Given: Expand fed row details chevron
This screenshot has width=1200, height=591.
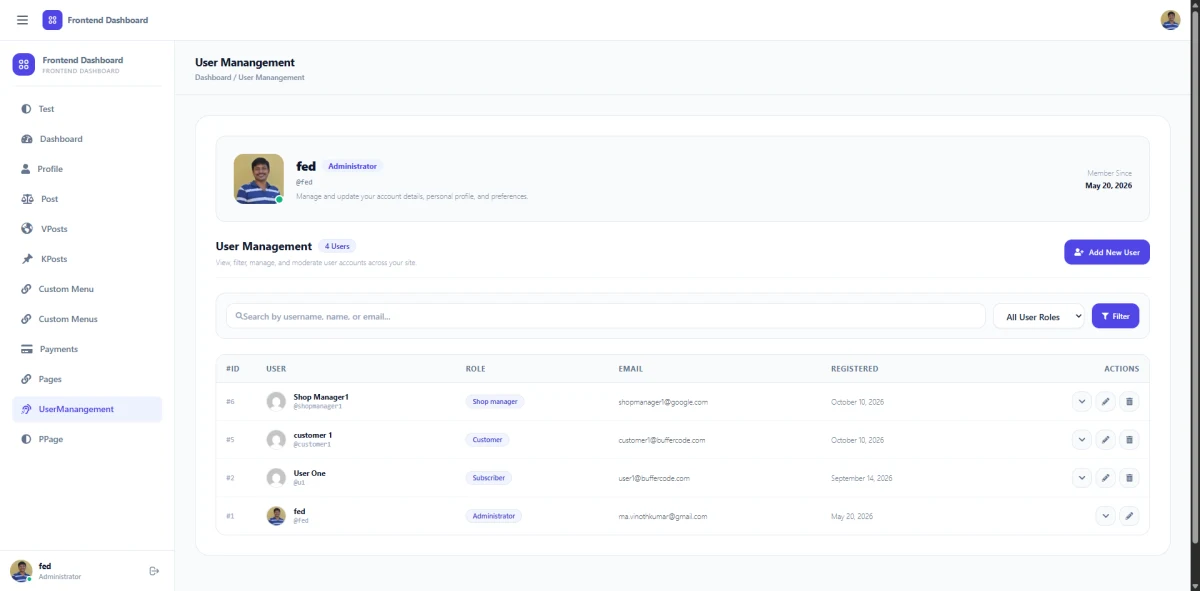Looking at the screenshot, I should pyautogui.click(x=1106, y=516).
